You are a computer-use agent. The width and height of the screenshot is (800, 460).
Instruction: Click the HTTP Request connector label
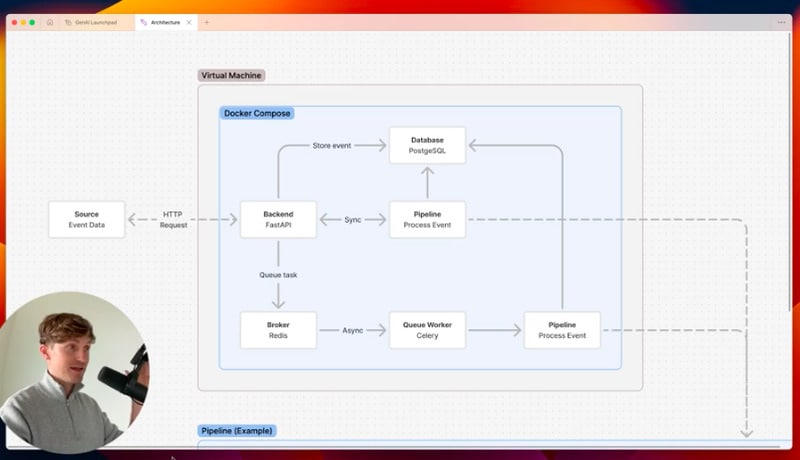pos(173,220)
